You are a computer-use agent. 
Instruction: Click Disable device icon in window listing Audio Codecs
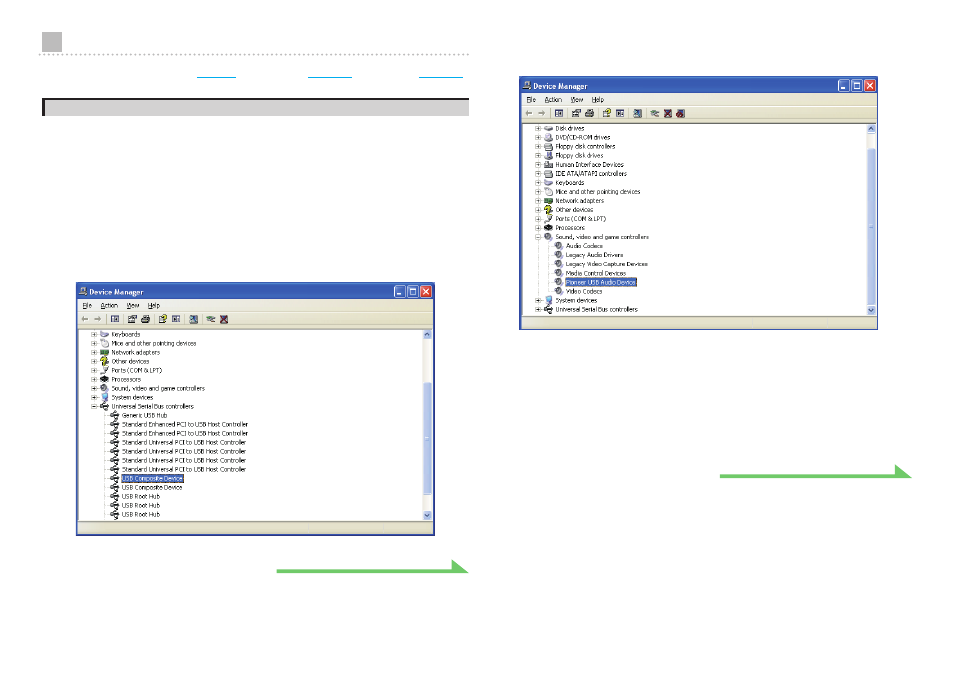(681, 113)
